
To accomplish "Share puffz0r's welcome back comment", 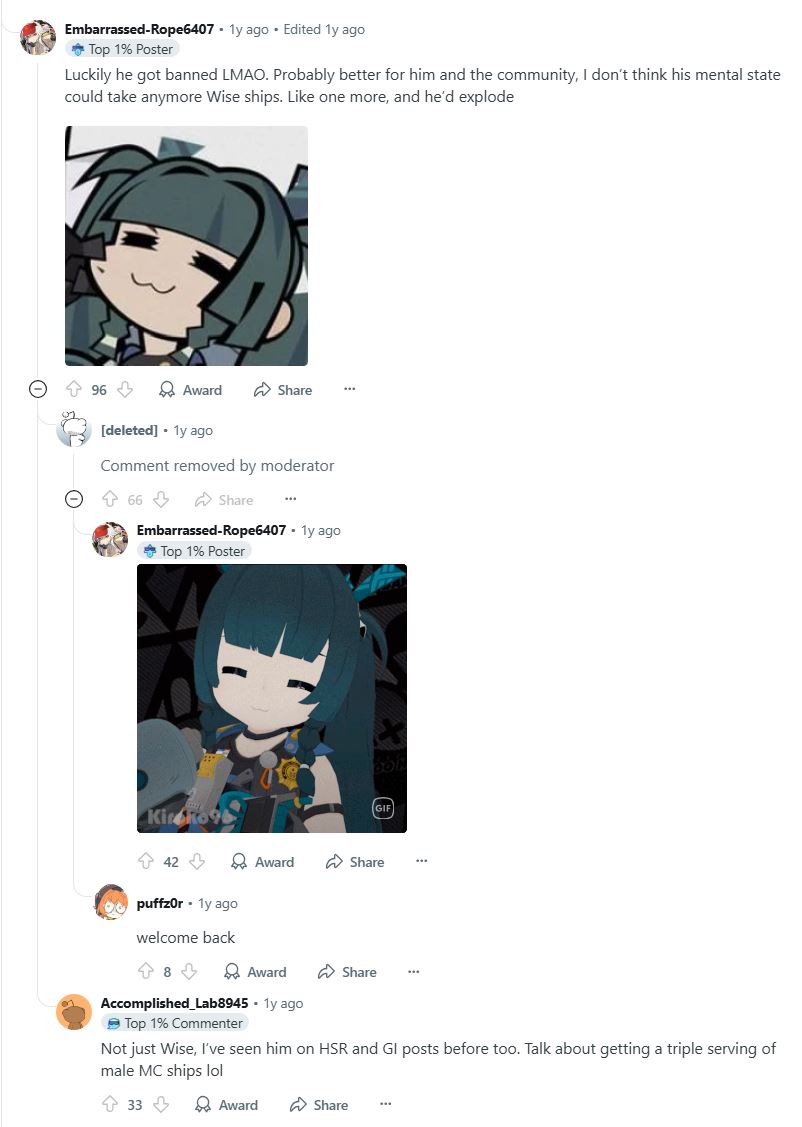I will click(347, 972).
